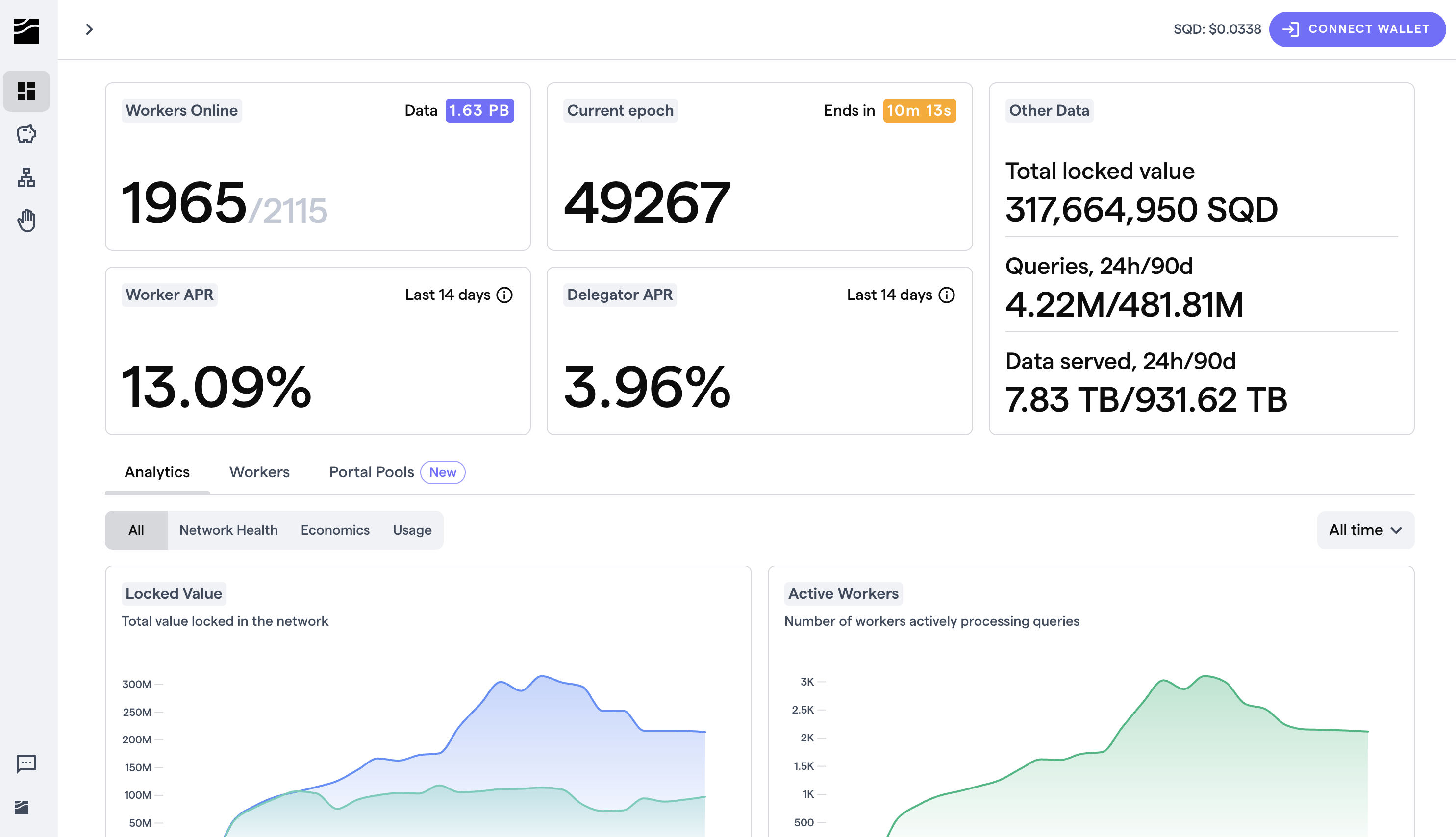The height and width of the screenshot is (837, 1456).
Task: Click the info icon next to Worker APR
Action: (x=505, y=295)
